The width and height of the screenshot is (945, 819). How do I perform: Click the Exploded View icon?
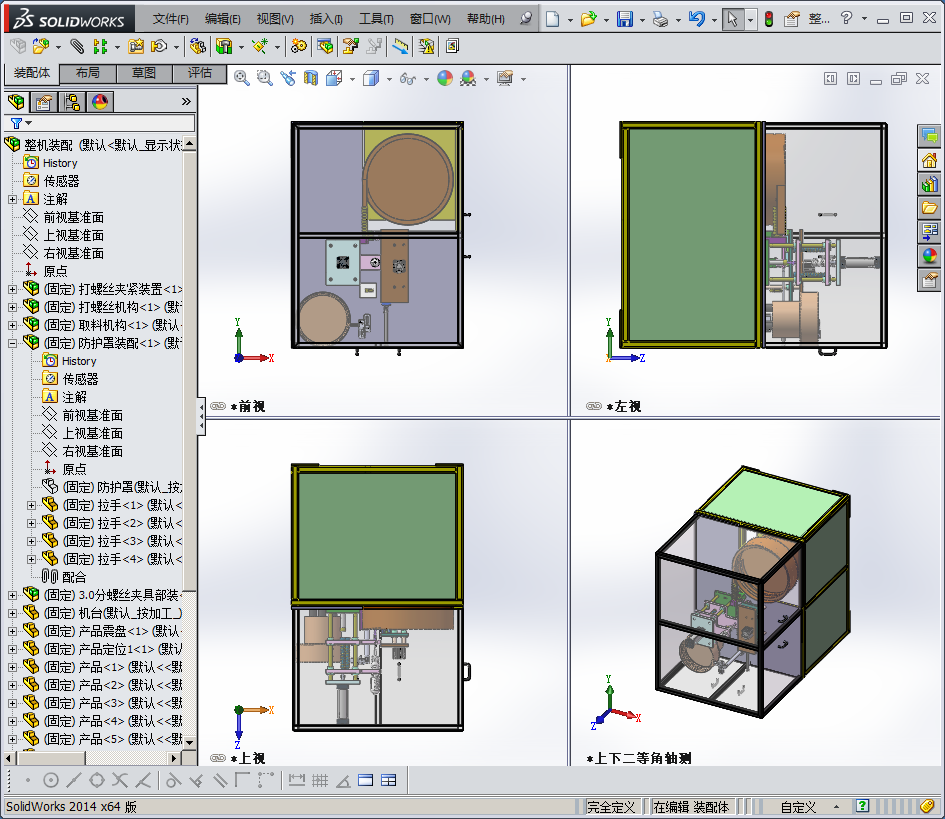coord(351,46)
